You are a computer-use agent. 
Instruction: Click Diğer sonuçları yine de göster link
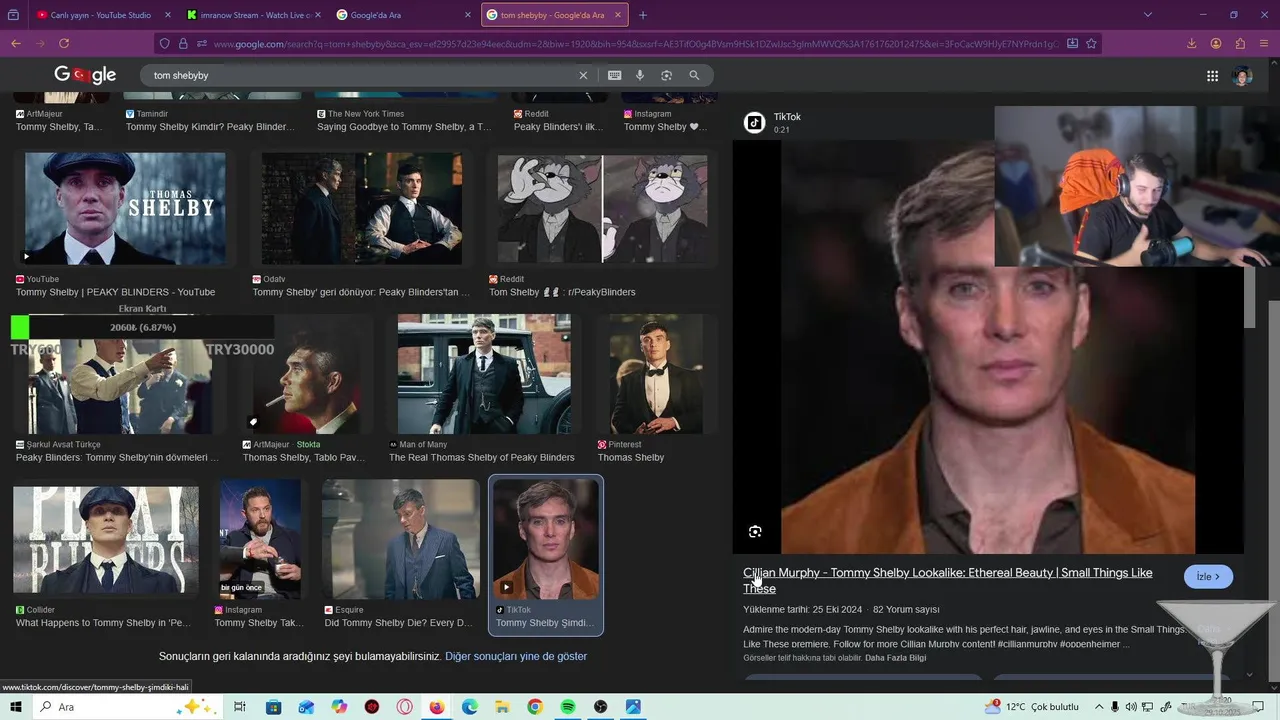tap(516, 656)
